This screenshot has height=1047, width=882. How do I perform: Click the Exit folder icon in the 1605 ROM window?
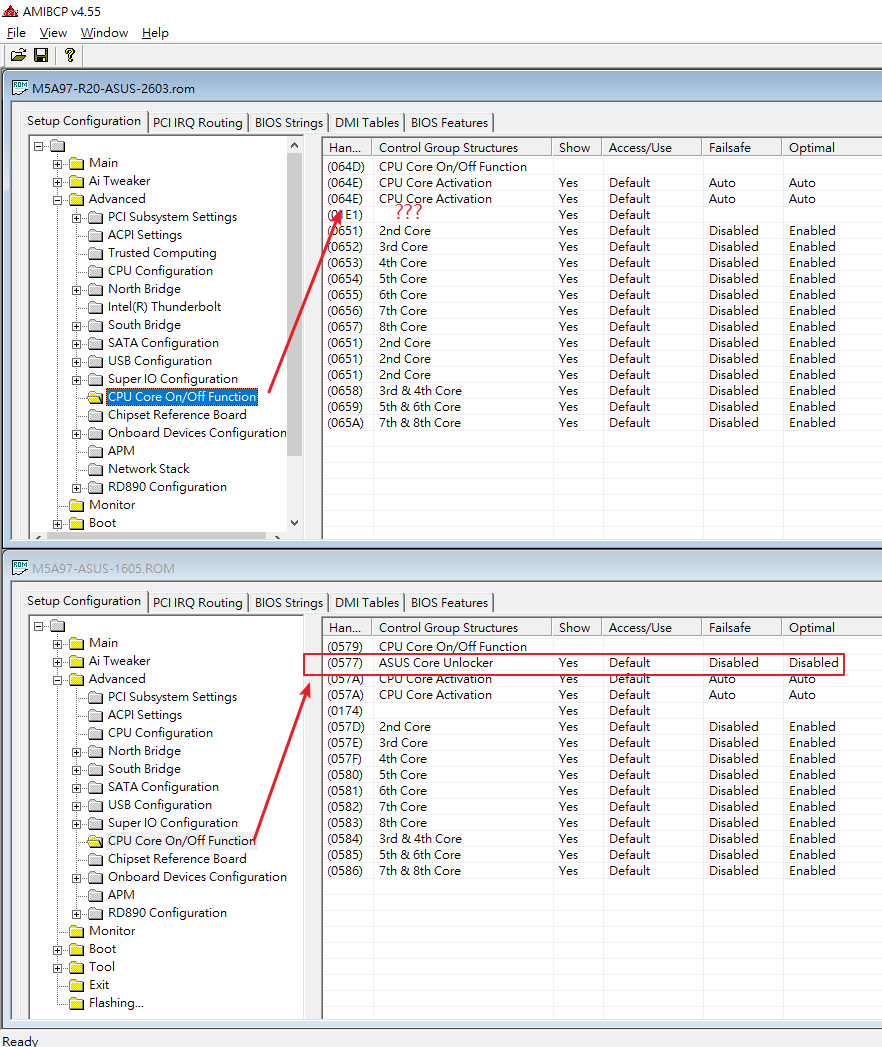click(x=77, y=985)
